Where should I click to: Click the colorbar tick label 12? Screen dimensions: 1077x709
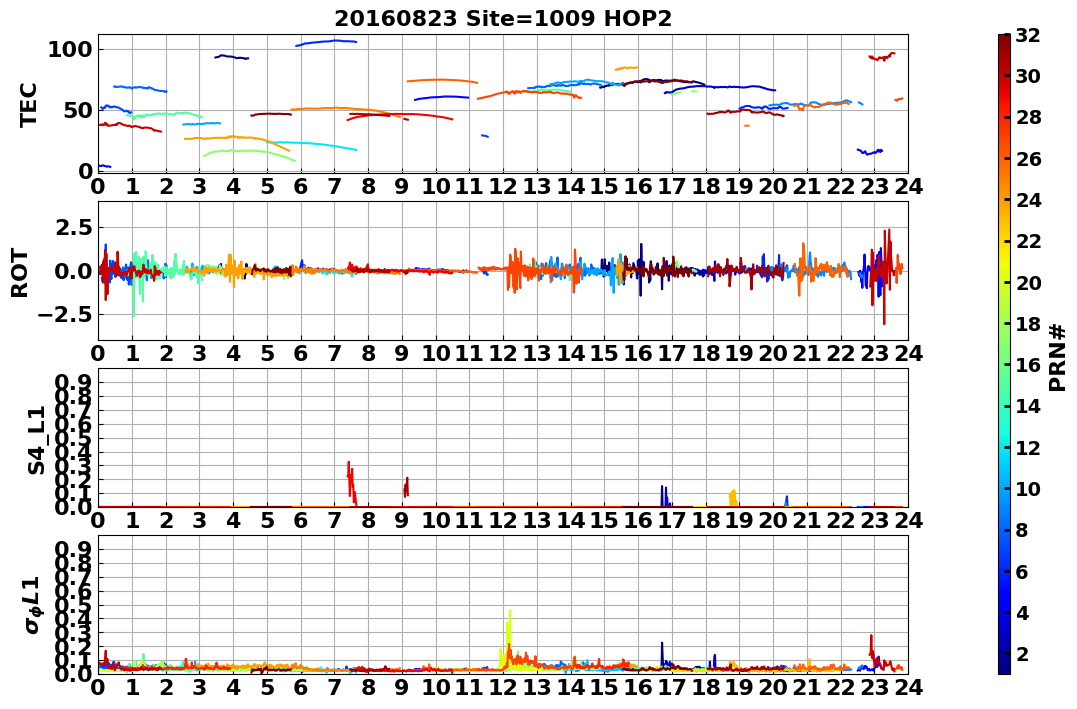click(x=1028, y=447)
